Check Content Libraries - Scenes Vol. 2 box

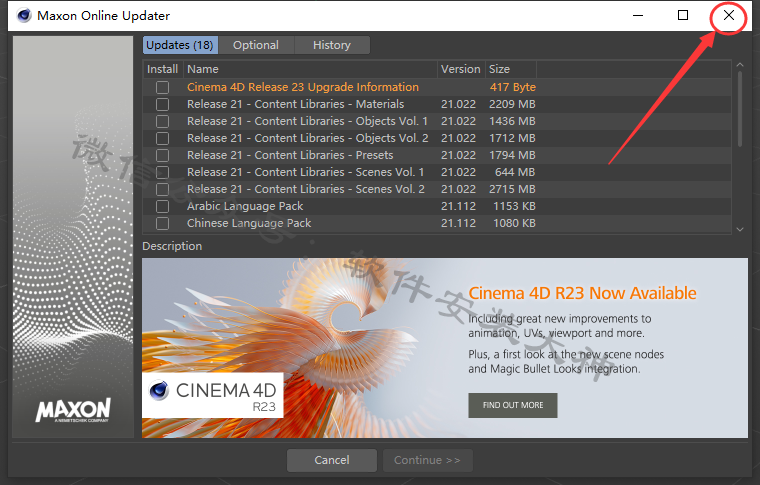click(162, 189)
